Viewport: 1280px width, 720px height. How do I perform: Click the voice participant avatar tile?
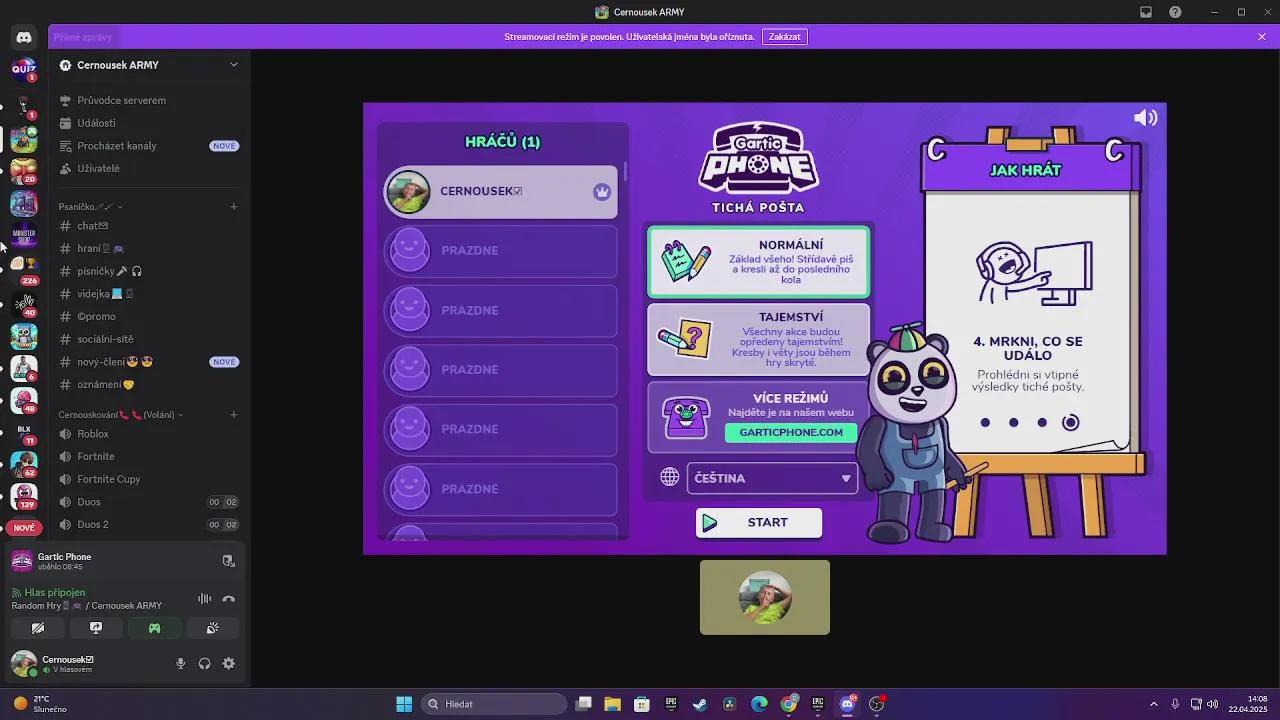pyautogui.click(x=765, y=597)
